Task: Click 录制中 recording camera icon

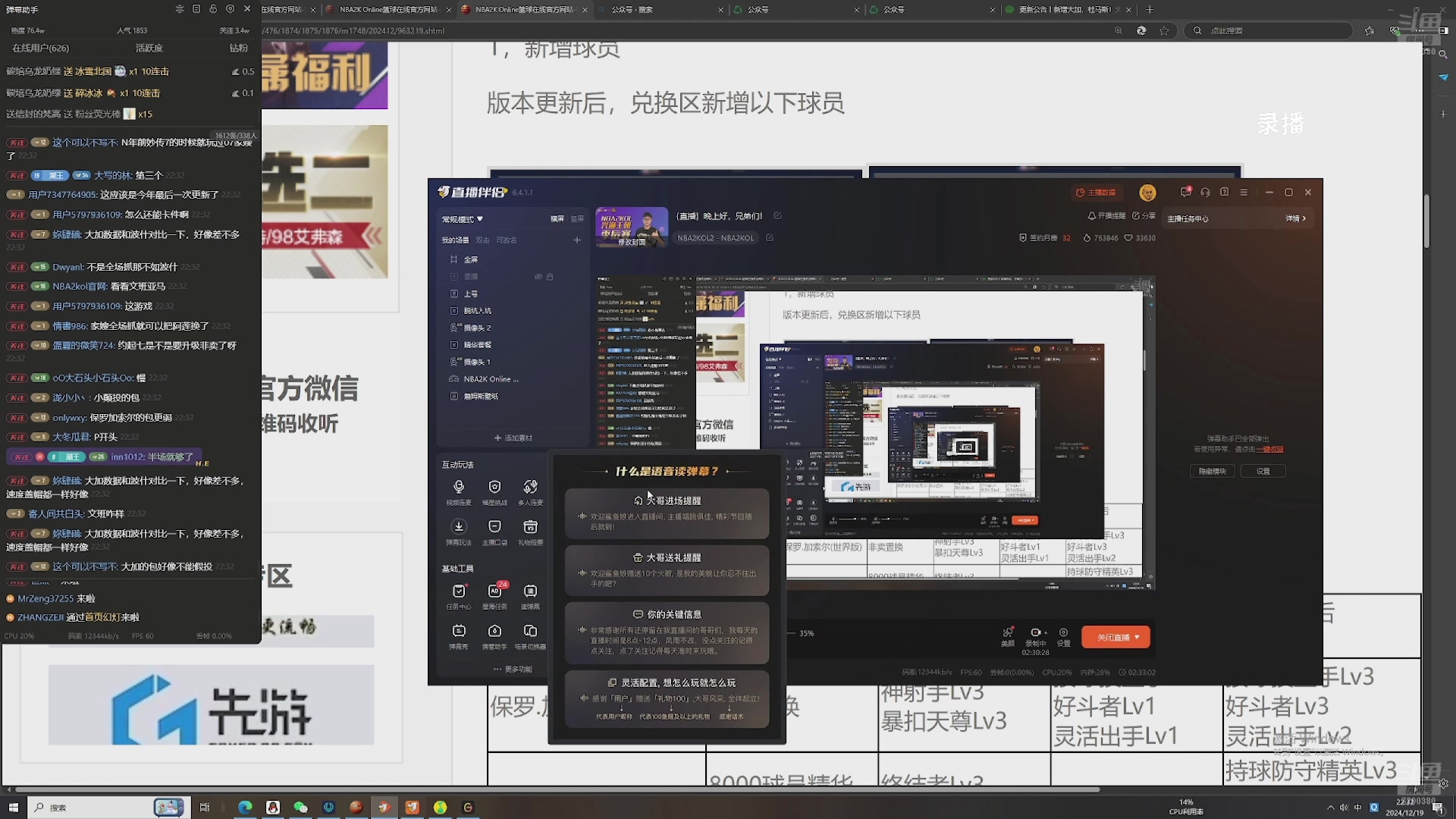Action: click(1034, 632)
